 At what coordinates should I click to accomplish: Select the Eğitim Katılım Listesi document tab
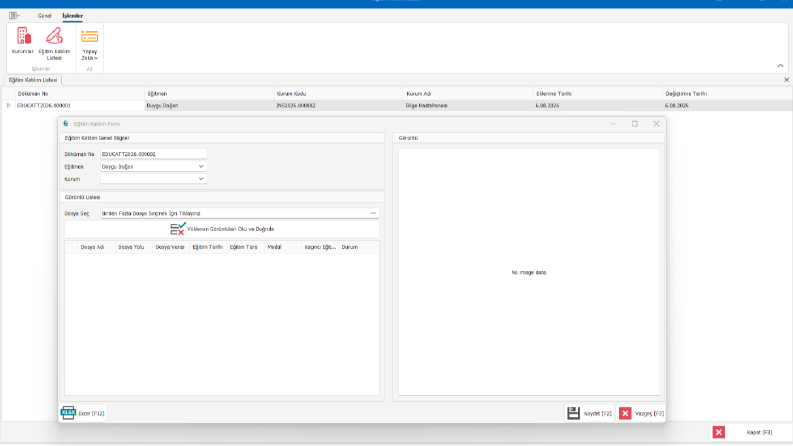pyautogui.click(x=33, y=80)
